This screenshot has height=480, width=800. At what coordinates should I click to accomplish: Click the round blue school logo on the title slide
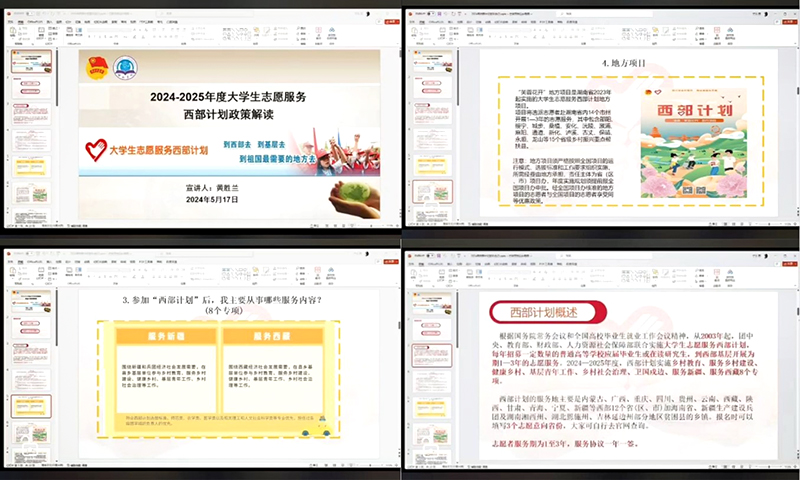[125, 68]
